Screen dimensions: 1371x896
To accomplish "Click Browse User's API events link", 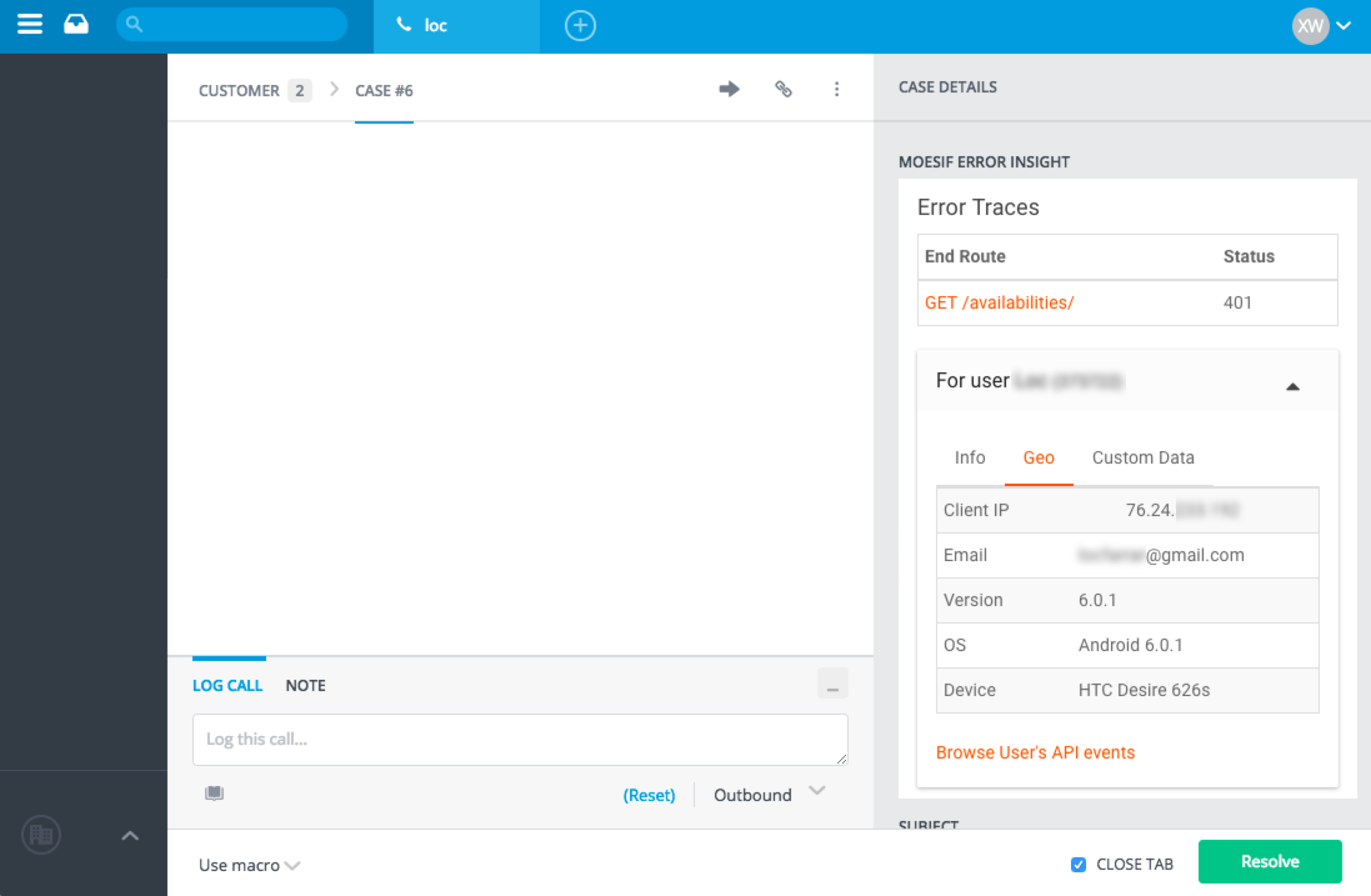I will tap(1035, 752).
